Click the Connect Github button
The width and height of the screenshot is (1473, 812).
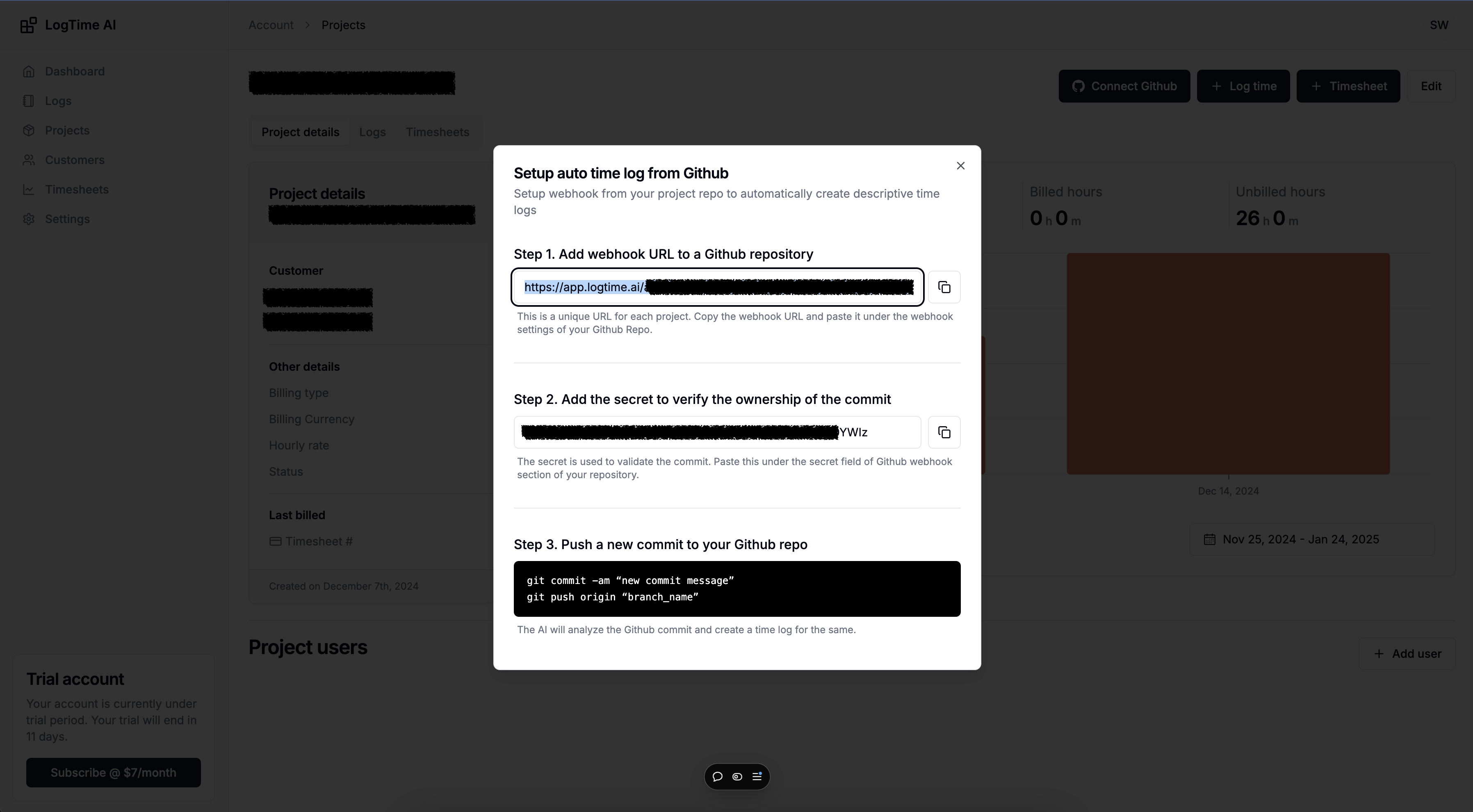[x=1124, y=87]
